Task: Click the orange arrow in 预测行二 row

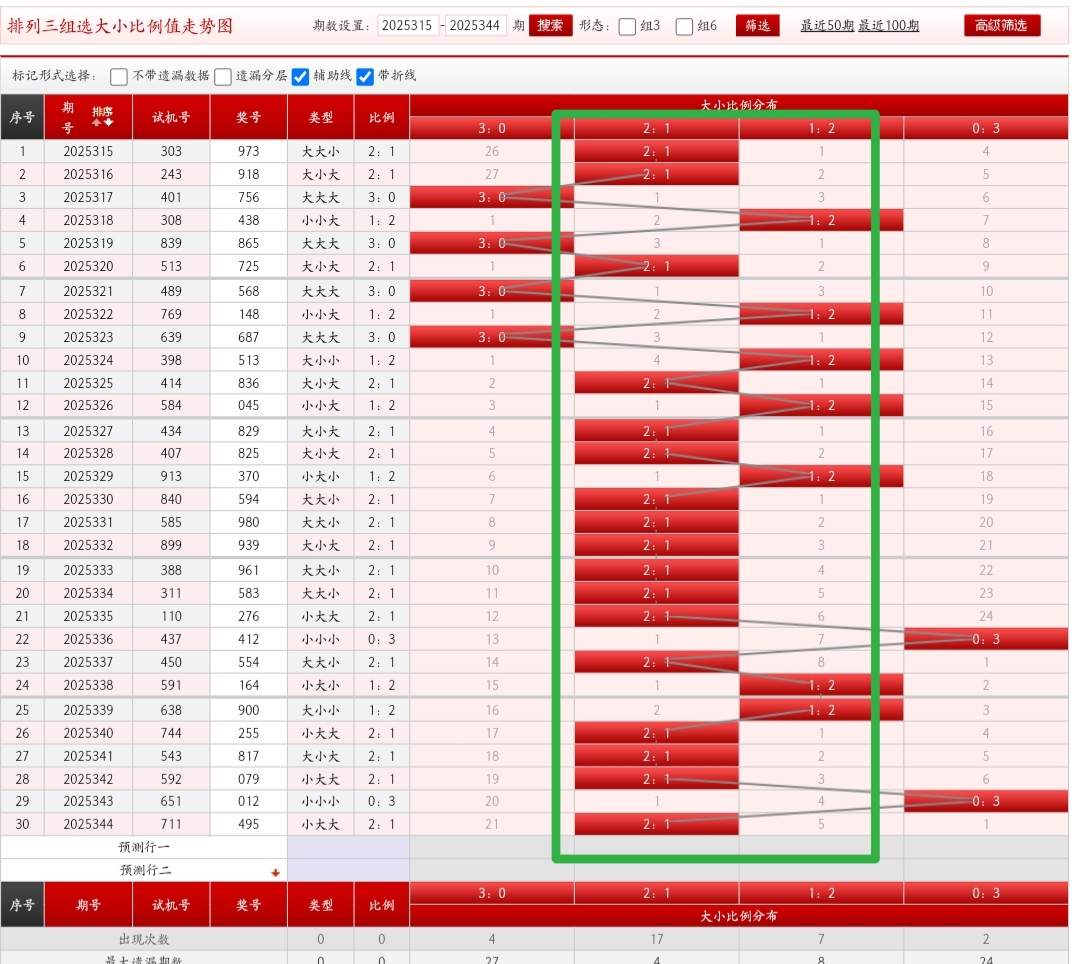Action: [276, 872]
